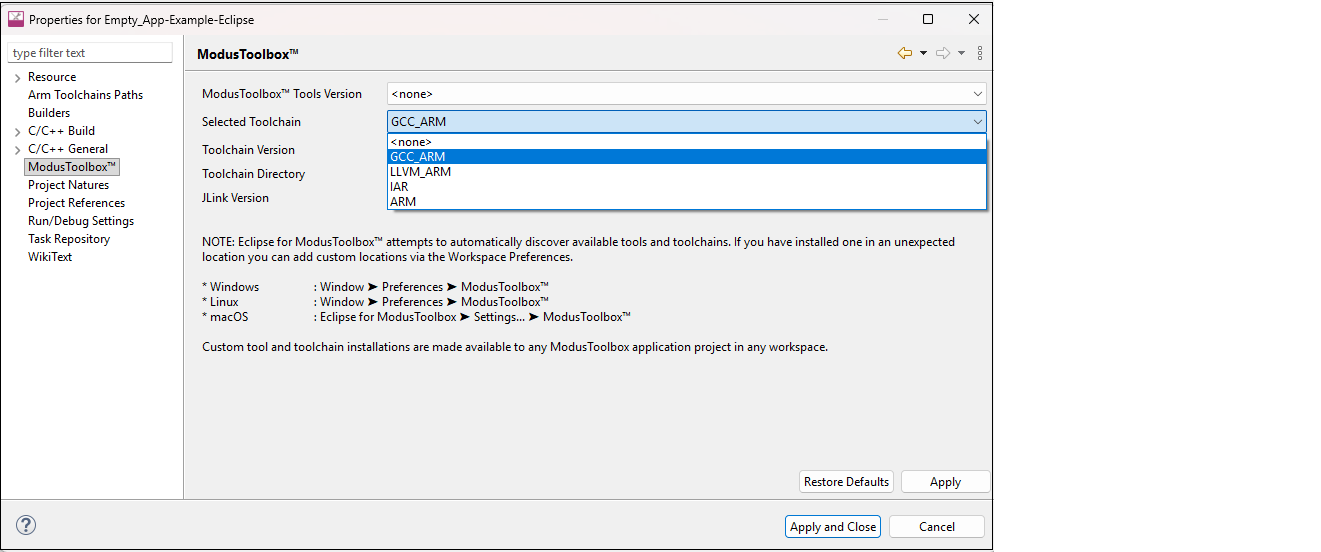
Task: Click the Properties window title icon
Action: pyautogui.click(x=16, y=19)
